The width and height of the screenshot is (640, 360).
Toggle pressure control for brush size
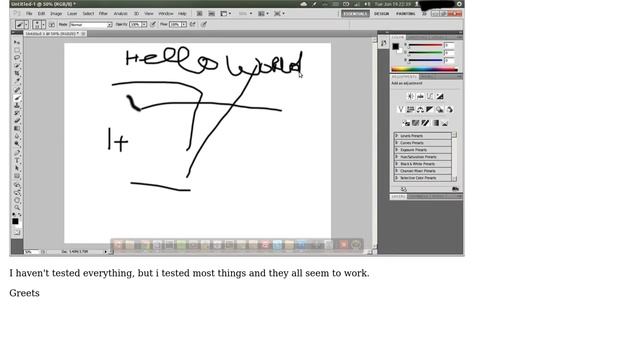pos(204,24)
